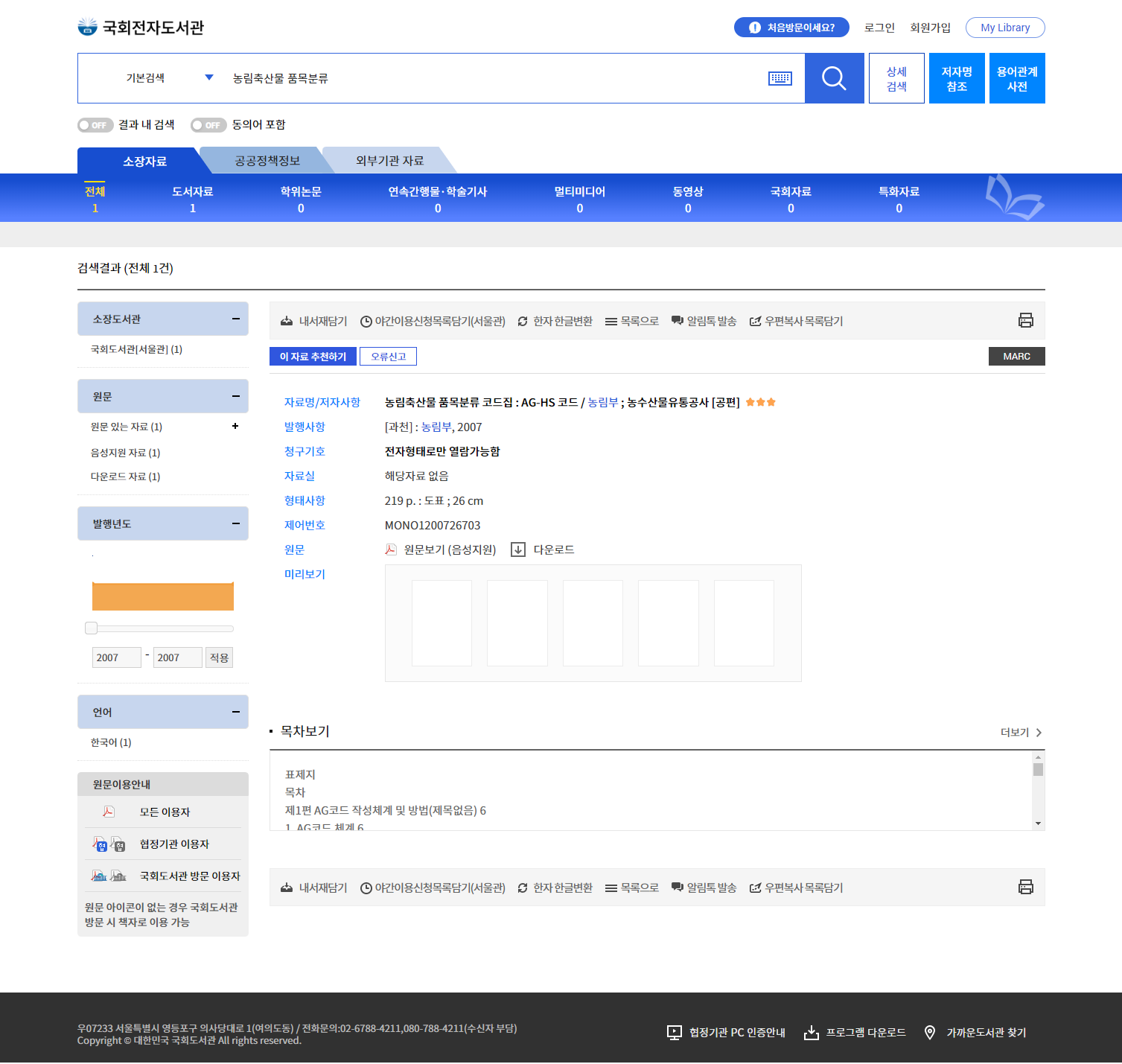Click 알림톡 발송 in the top toolbar
Image resolution: width=1122 pixels, height=1064 pixels.
tap(704, 321)
